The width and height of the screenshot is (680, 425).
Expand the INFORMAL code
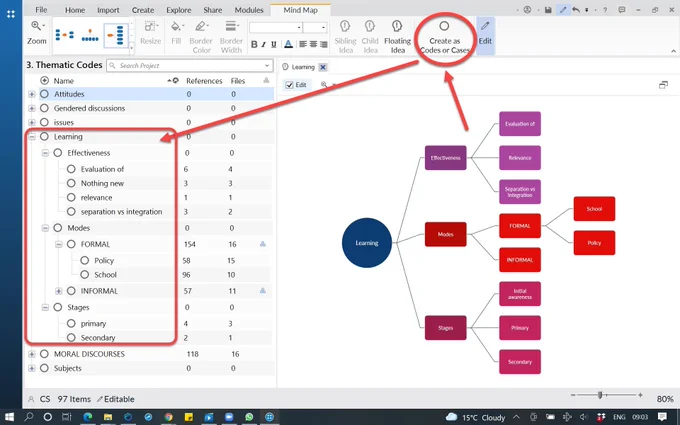pyautogui.click(x=59, y=291)
